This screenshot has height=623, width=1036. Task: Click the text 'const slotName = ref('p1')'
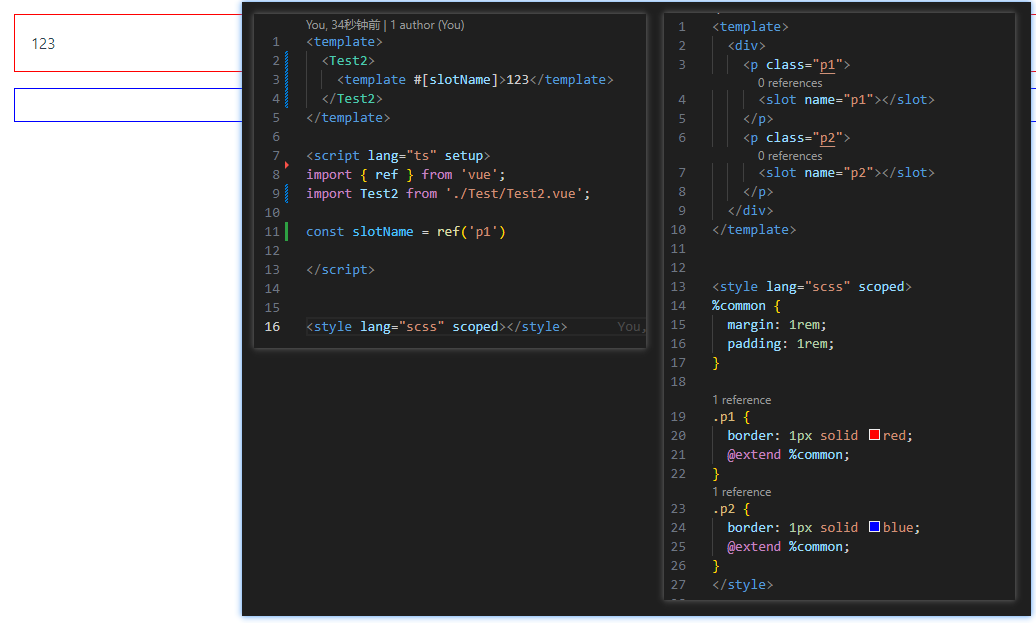406,232
